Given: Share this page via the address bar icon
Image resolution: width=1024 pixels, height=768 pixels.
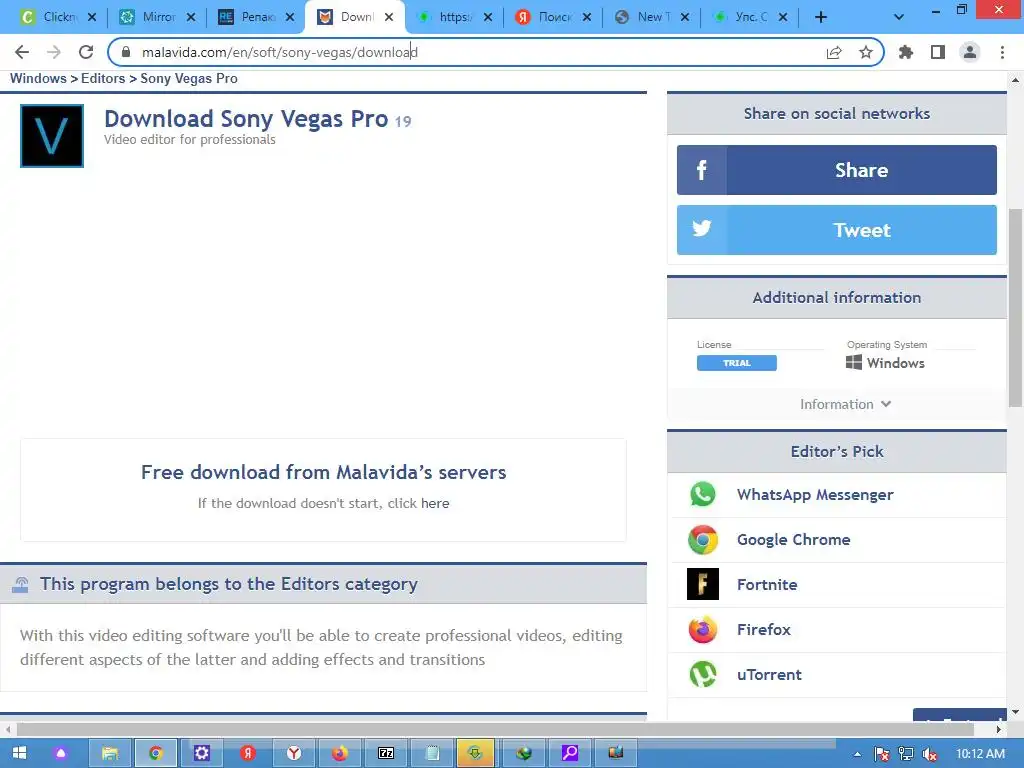Looking at the screenshot, I should [x=834, y=52].
